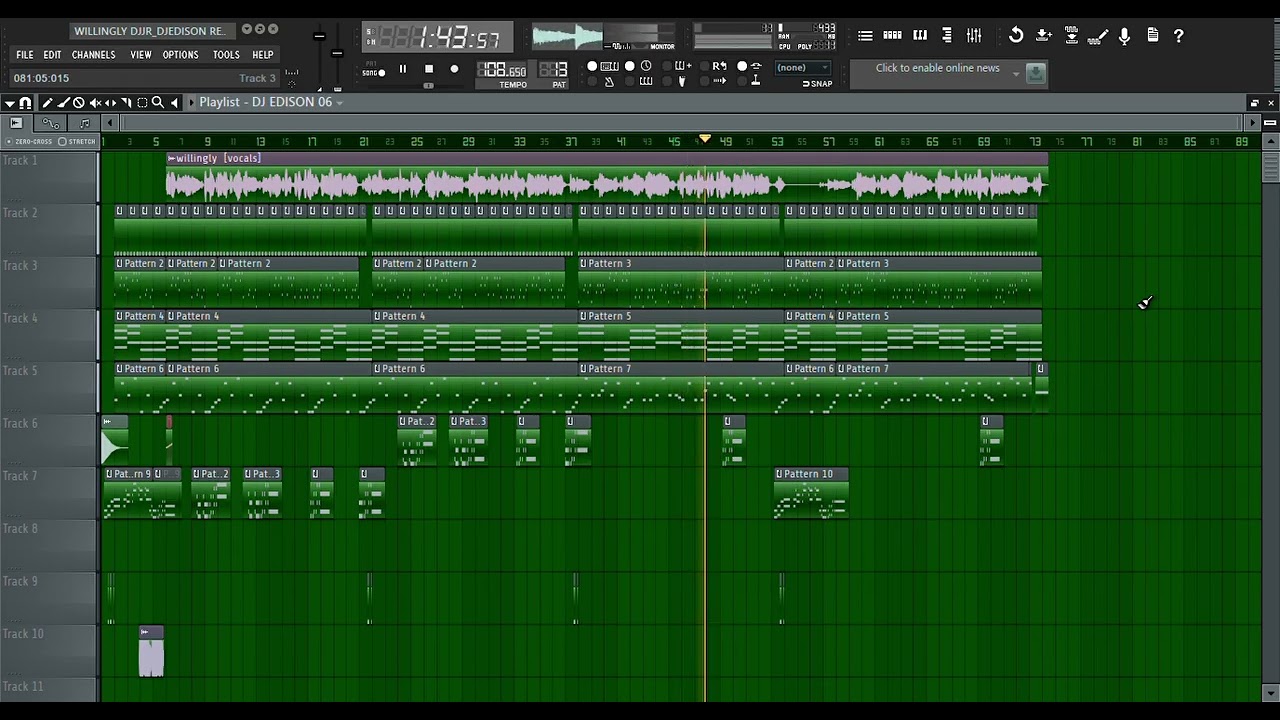Image resolution: width=1280 pixels, height=720 pixels.
Task: Open the Browser view icon
Action: pos(947,36)
